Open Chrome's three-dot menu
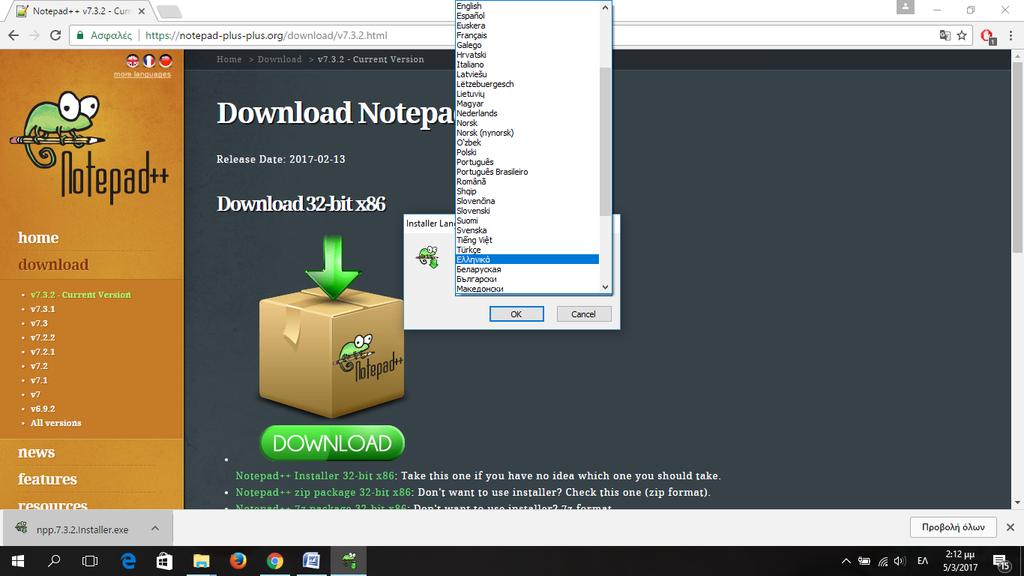Screen dimensions: 1024x576 click(x=1011, y=35)
